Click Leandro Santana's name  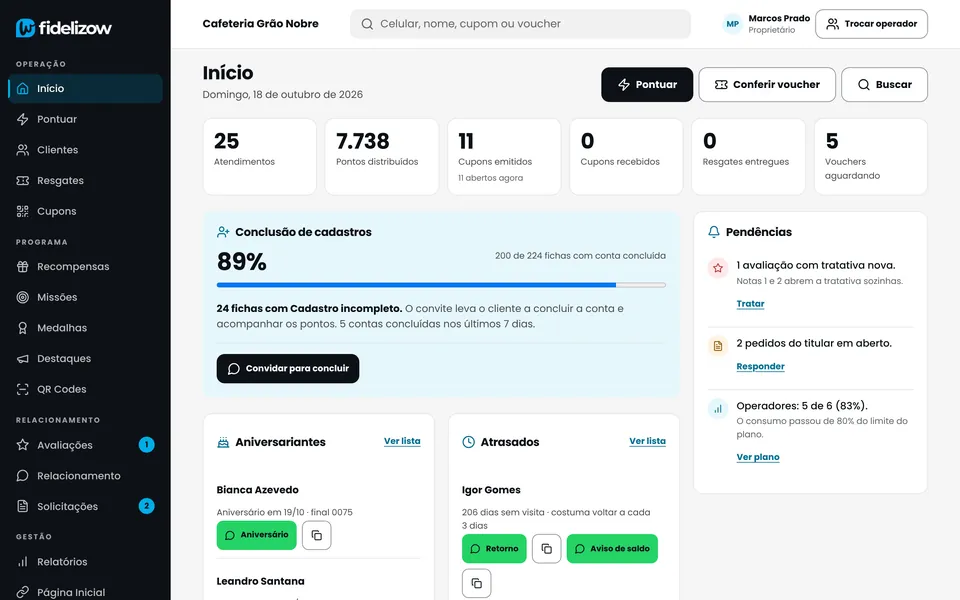coord(260,581)
